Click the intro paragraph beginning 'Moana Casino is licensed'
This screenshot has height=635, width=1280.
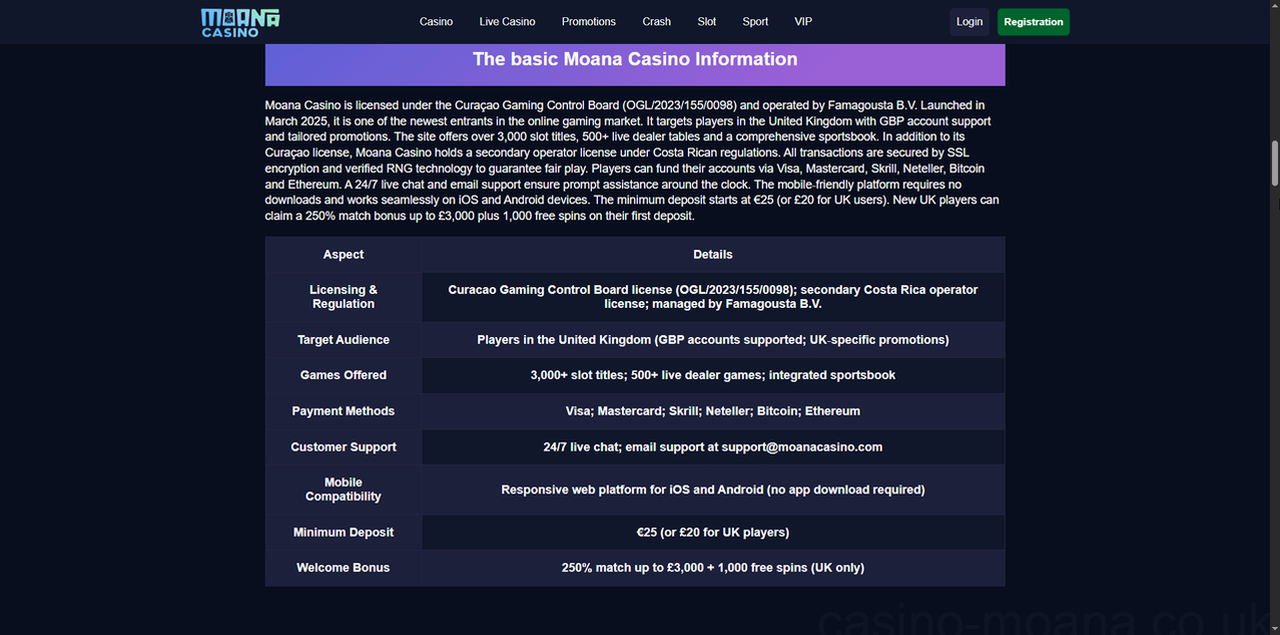tap(634, 160)
